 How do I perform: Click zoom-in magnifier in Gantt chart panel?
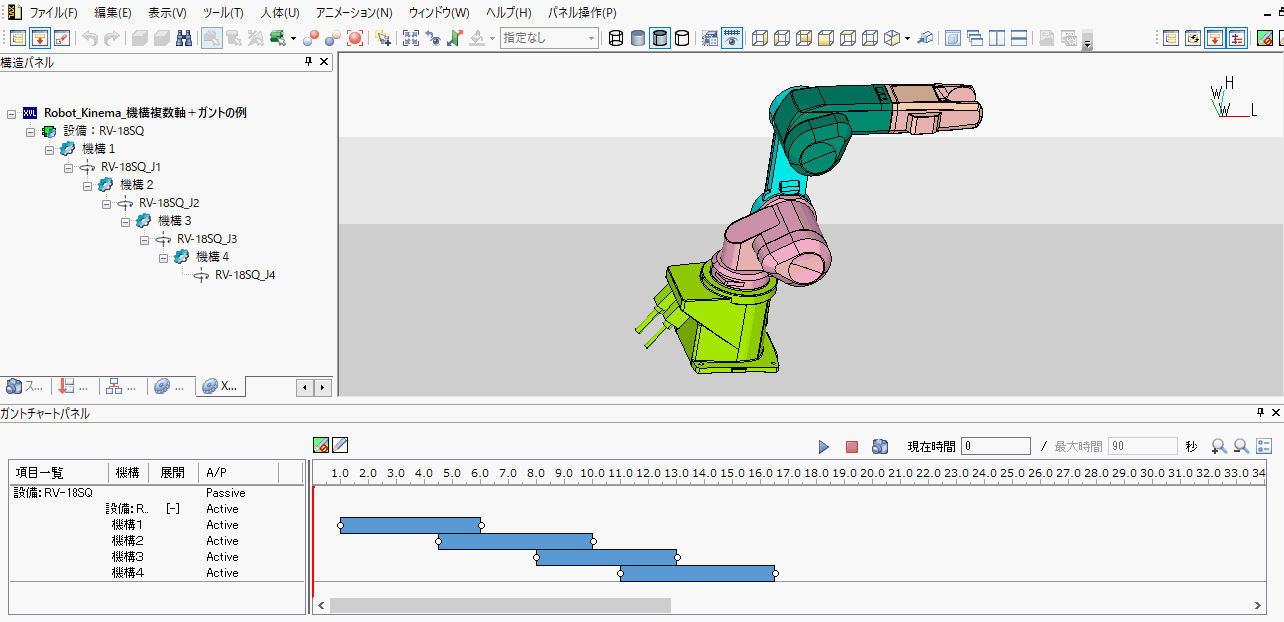pos(1219,446)
